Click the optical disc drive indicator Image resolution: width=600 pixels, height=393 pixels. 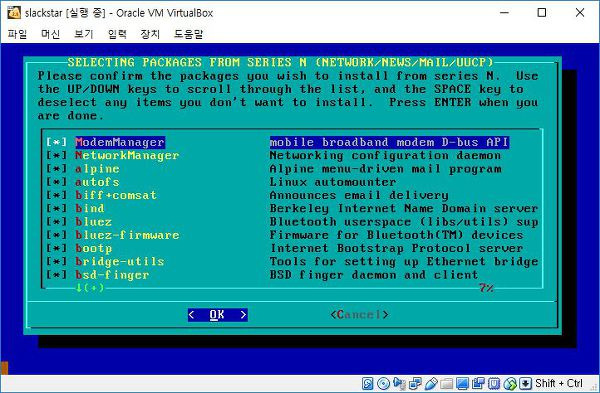click(383, 383)
